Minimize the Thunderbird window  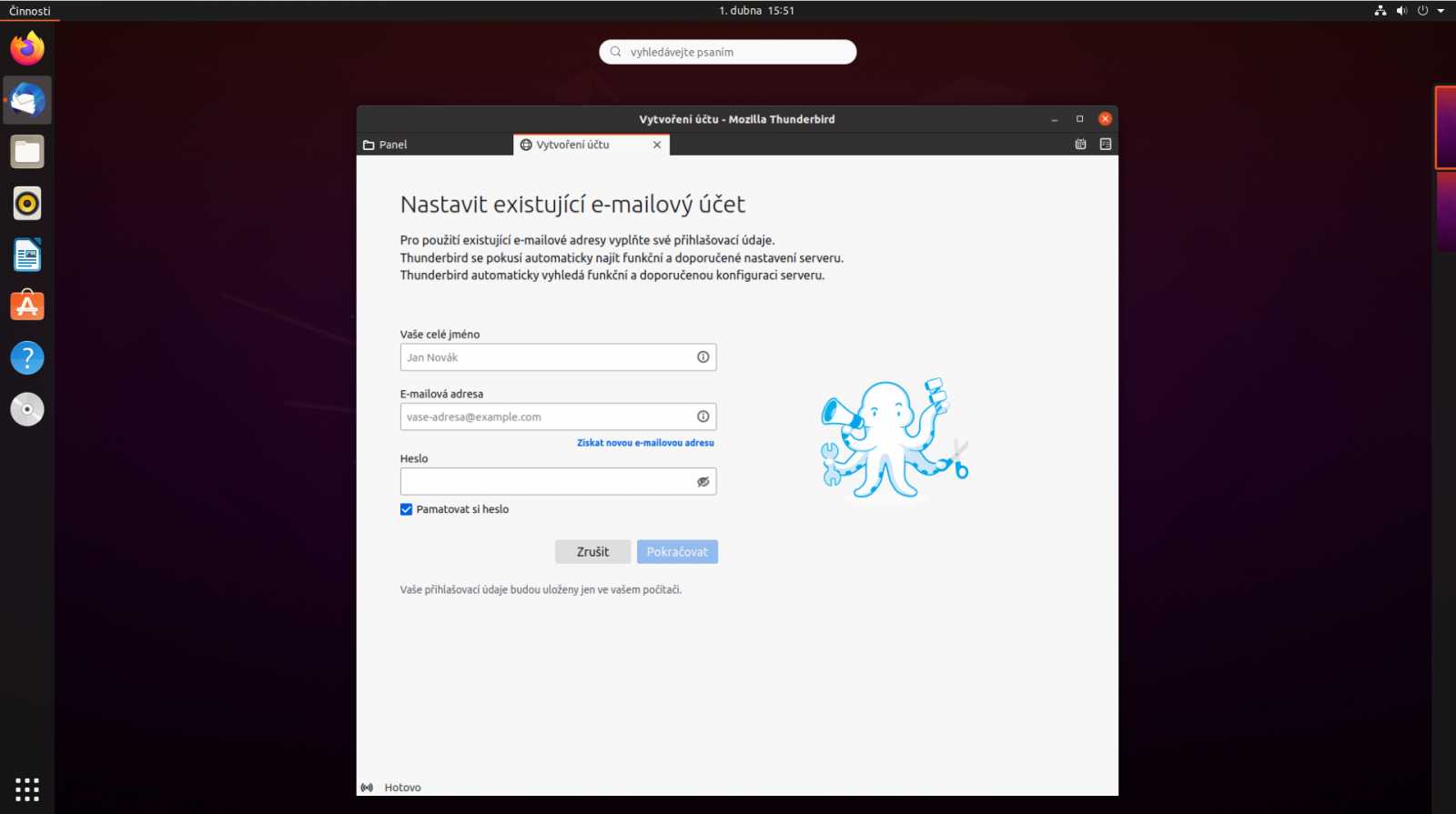(1055, 119)
